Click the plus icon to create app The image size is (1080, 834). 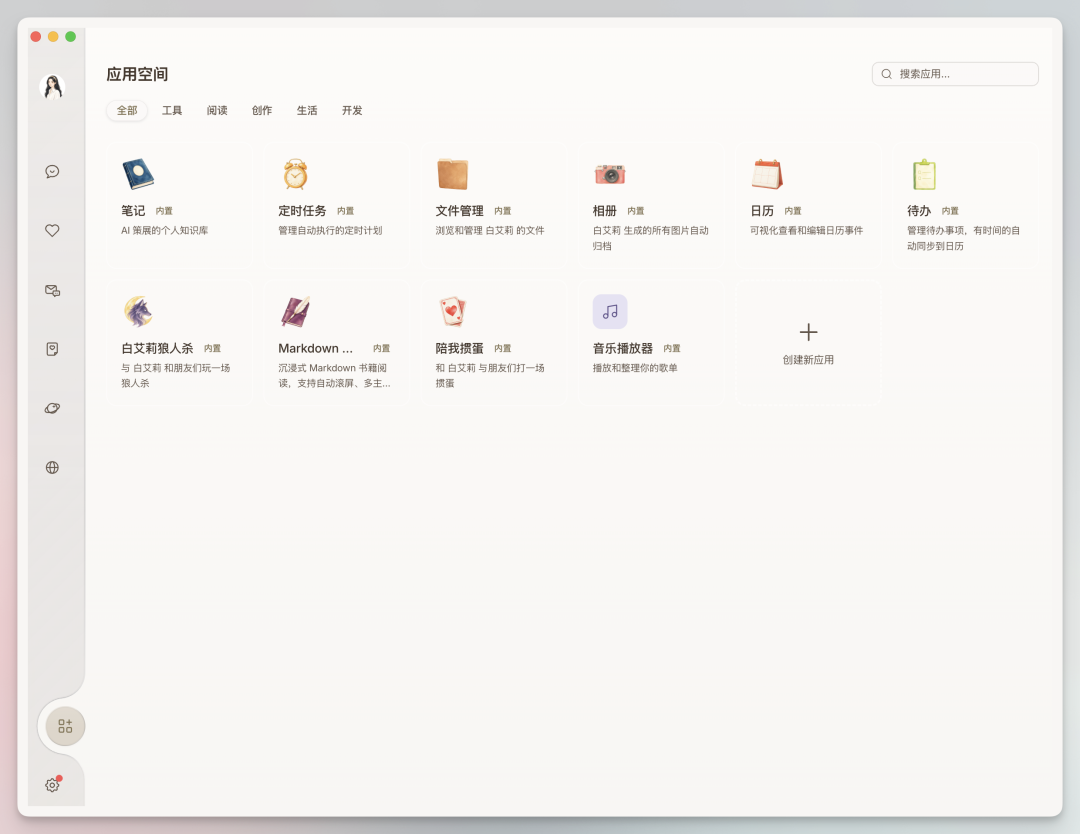[x=809, y=332]
